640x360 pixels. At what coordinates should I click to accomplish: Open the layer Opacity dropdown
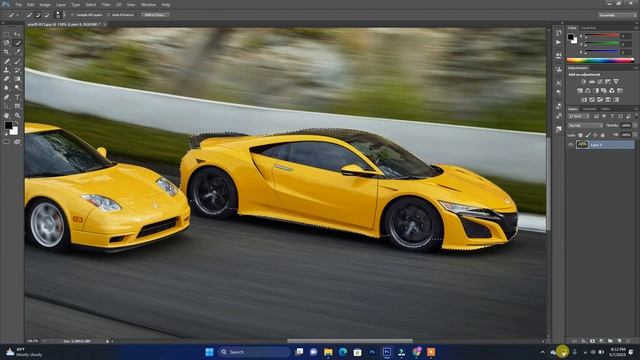point(636,125)
